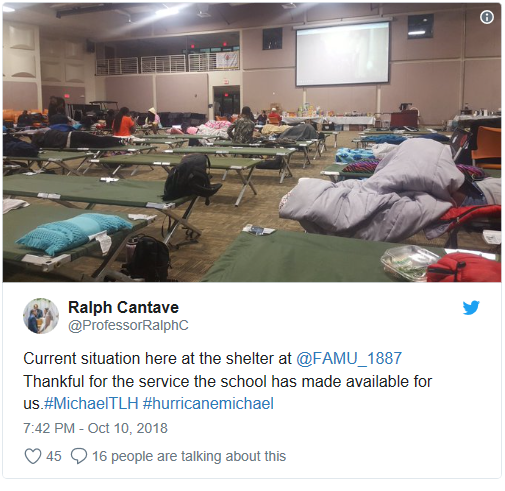Open replies via speech bubble icon

click(79, 456)
